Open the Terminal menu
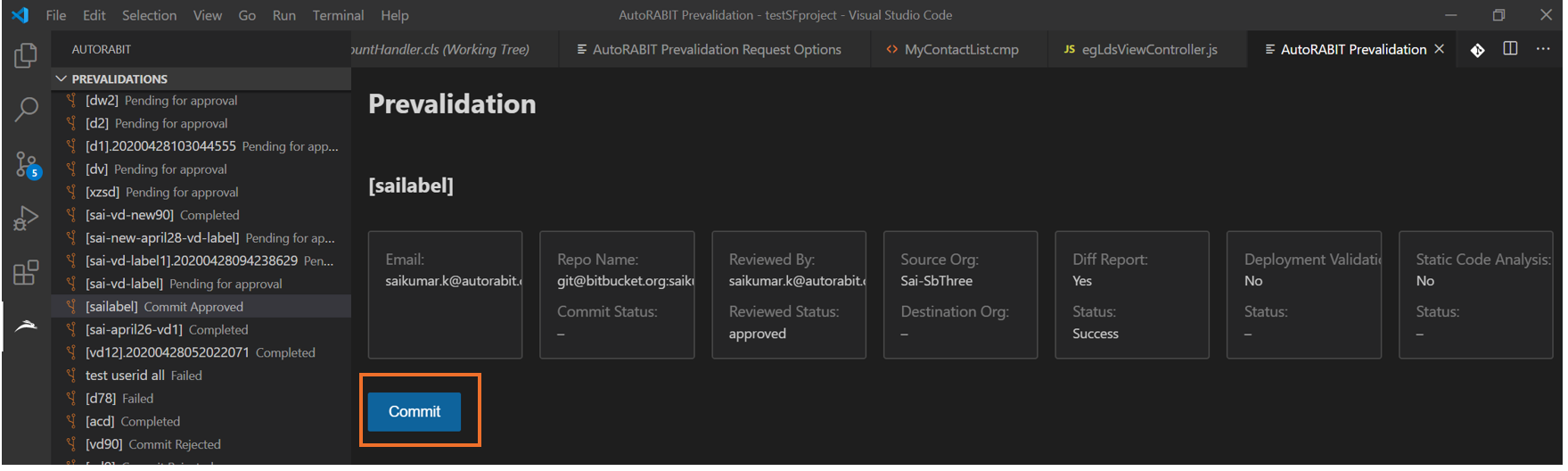The image size is (1568, 471). [338, 15]
